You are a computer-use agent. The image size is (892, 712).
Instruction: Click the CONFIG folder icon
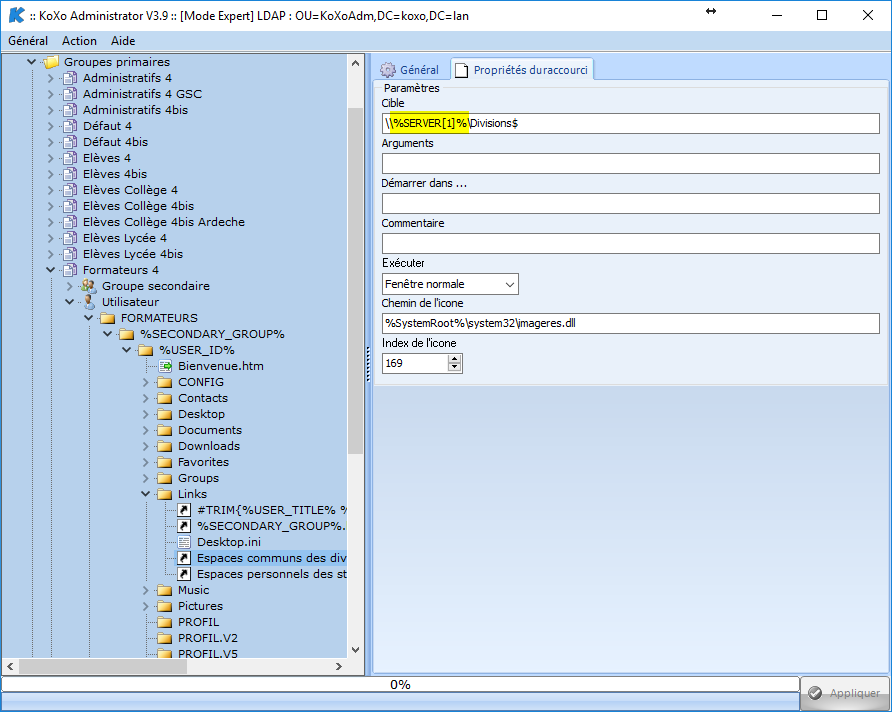click(164, 382)
